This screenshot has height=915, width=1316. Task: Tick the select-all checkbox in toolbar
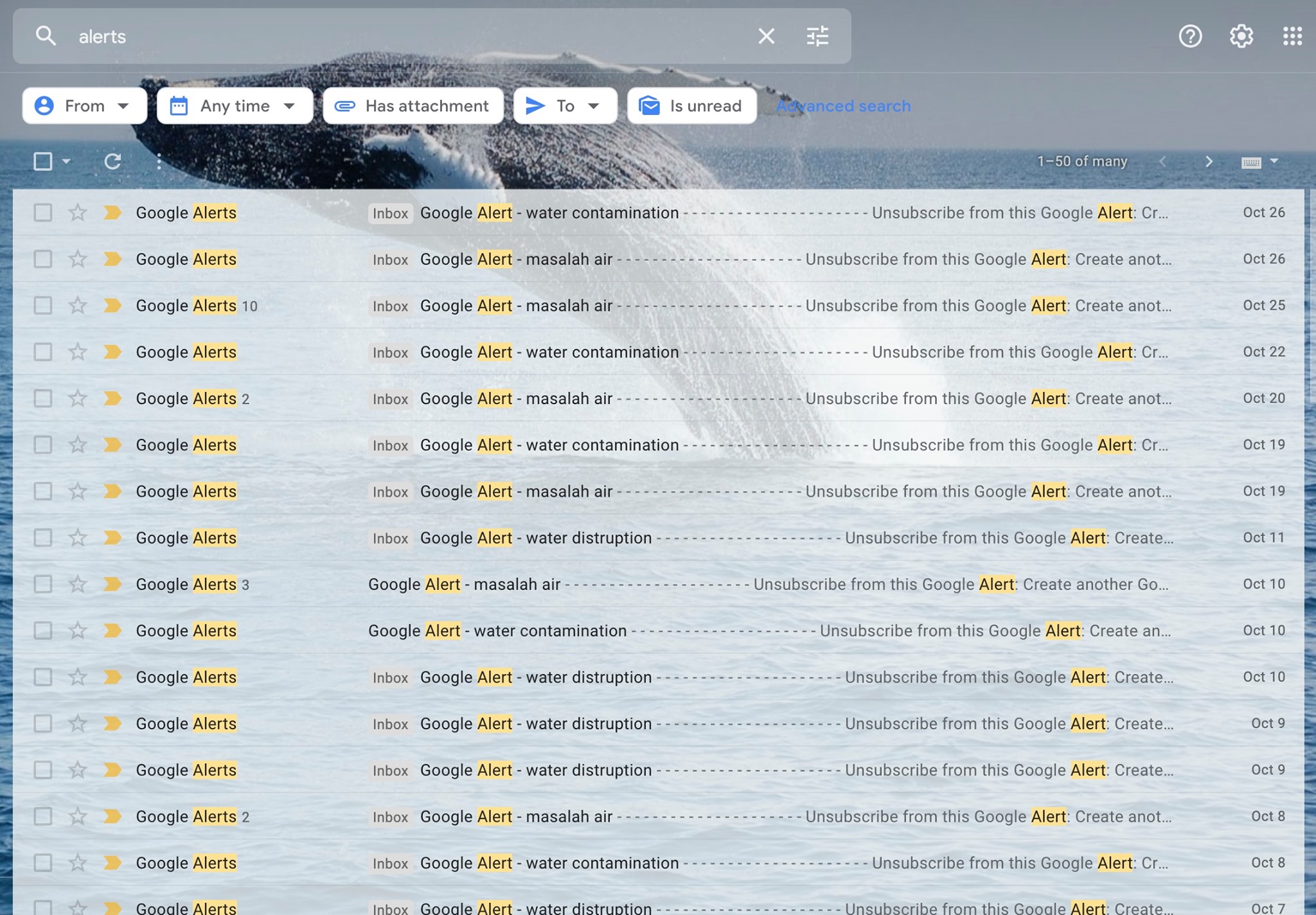[43, 161]
